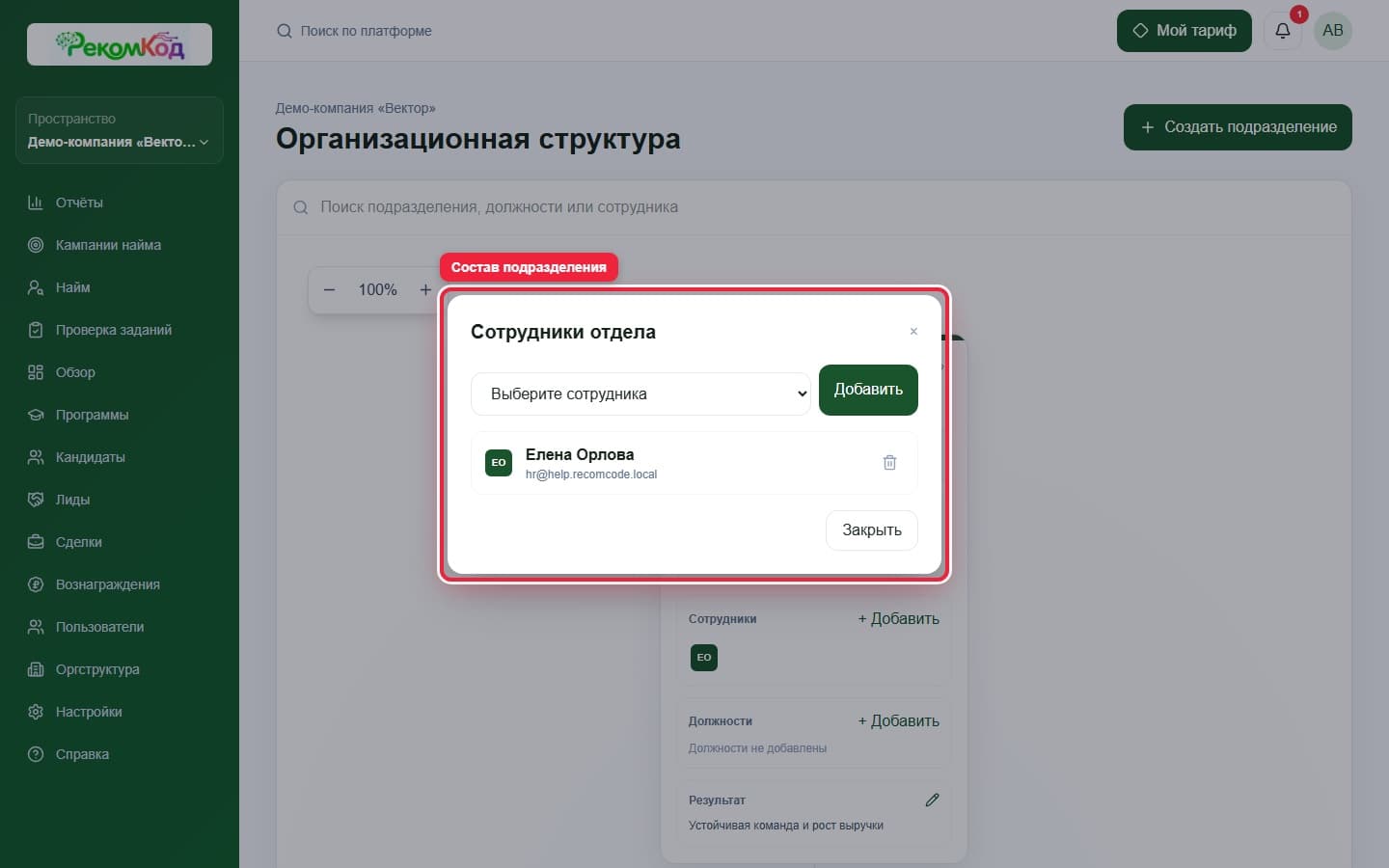Open Обзор in the sidebar
1389x868 pixels.
(x=120, y=372)
